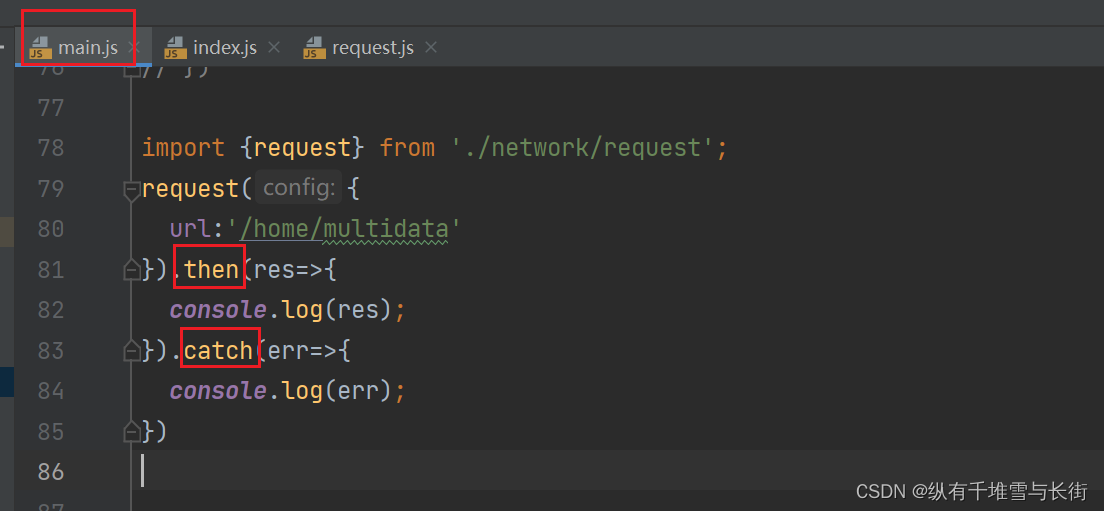The height and width of the screenshot is (511, 1104).
Task: Click the 'catch' method call
Action: coord(218,351)
